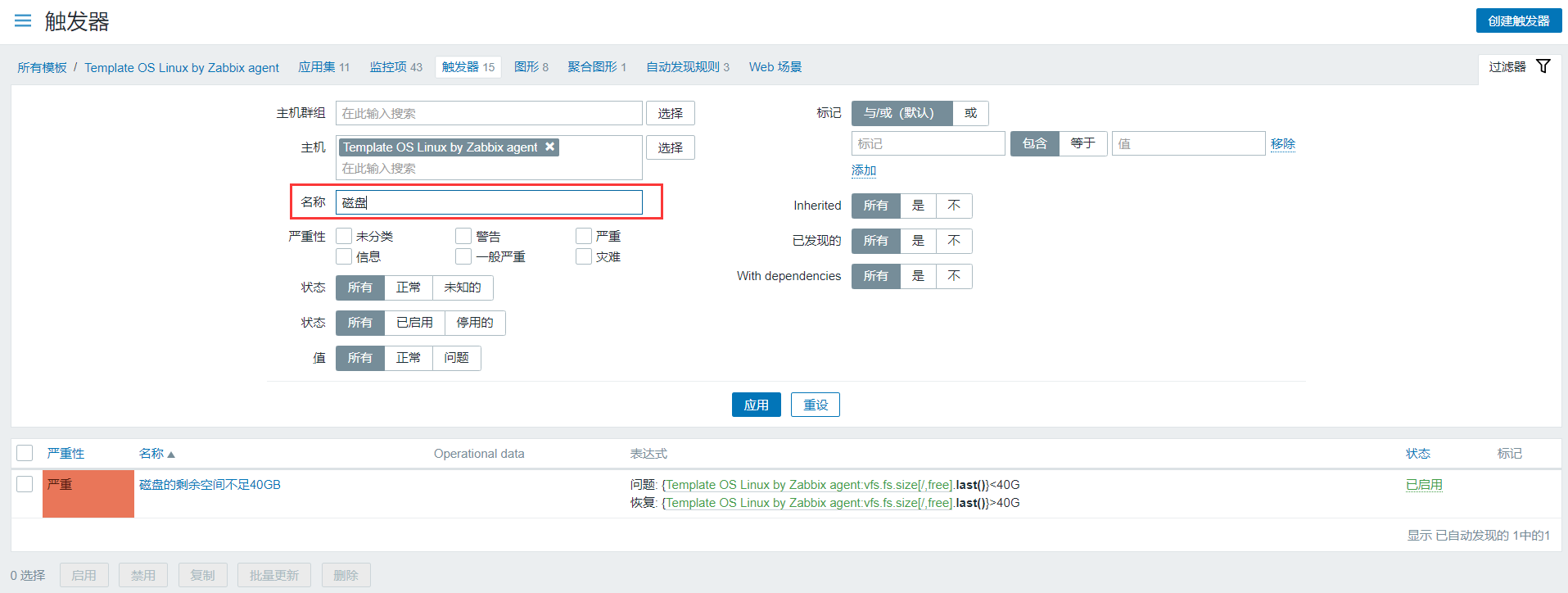Viewport: 1568px width, 593px height.
Task: Focus the host search input
Action: pos(489,168)
